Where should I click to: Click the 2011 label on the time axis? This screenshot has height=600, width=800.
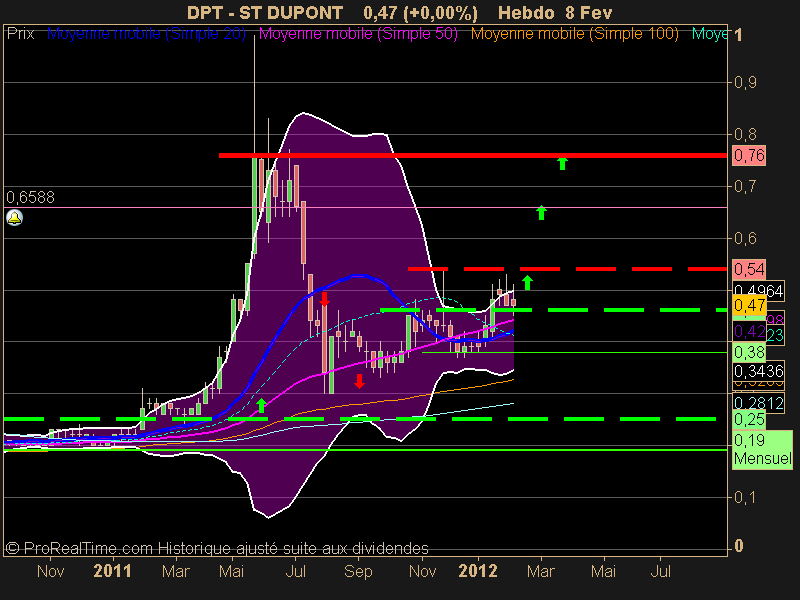pyautogui.click(x=112, y=571)
